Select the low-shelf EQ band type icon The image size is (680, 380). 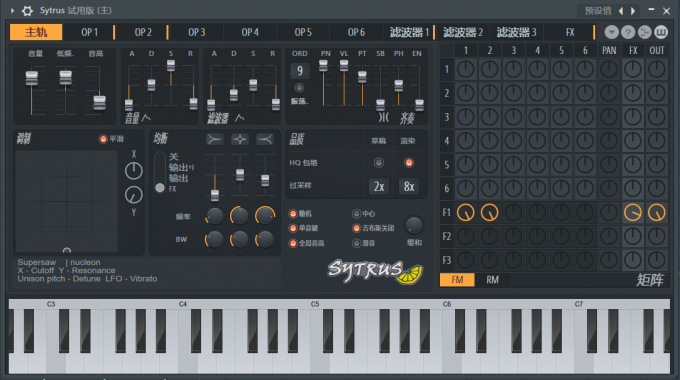(x=215, y=139)
